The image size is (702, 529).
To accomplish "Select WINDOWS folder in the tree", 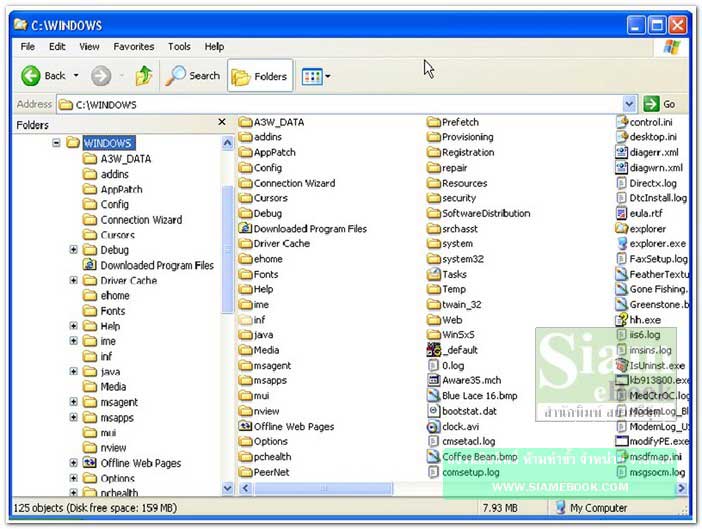I will tap(108, 143).
